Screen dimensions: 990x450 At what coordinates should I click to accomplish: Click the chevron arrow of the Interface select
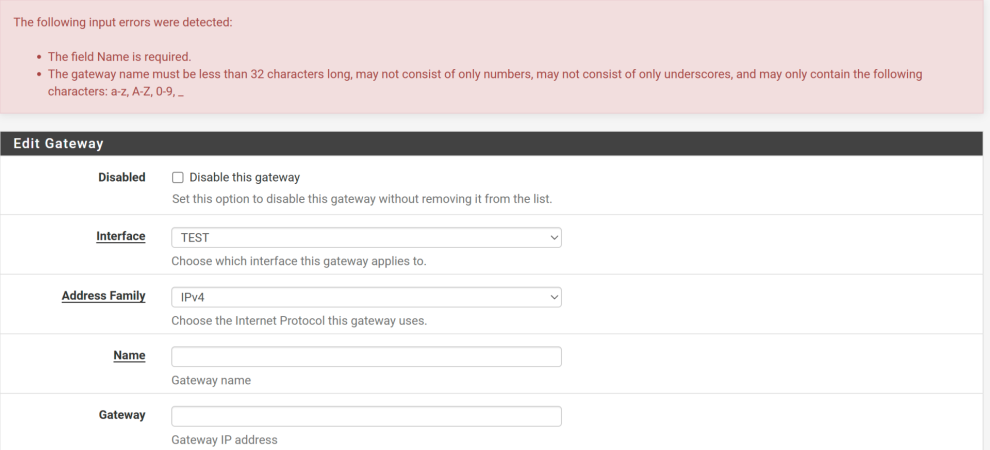point(554,238)
